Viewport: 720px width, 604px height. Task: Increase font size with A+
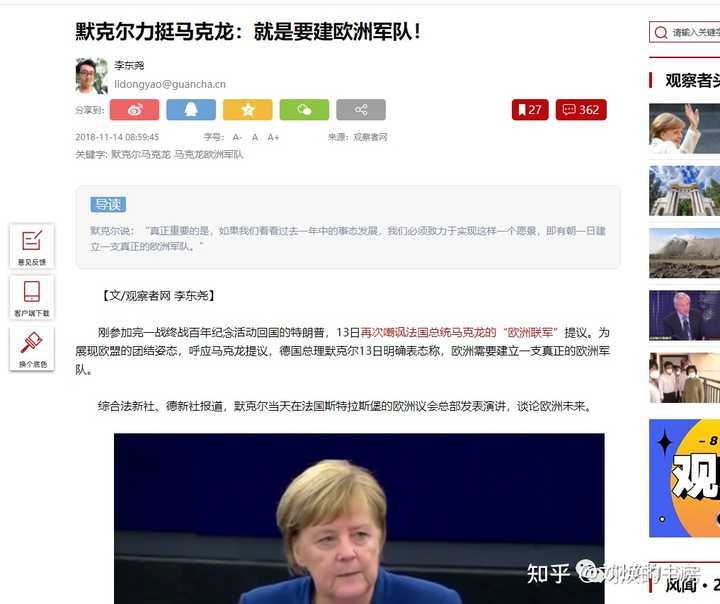tap(273, 137)
